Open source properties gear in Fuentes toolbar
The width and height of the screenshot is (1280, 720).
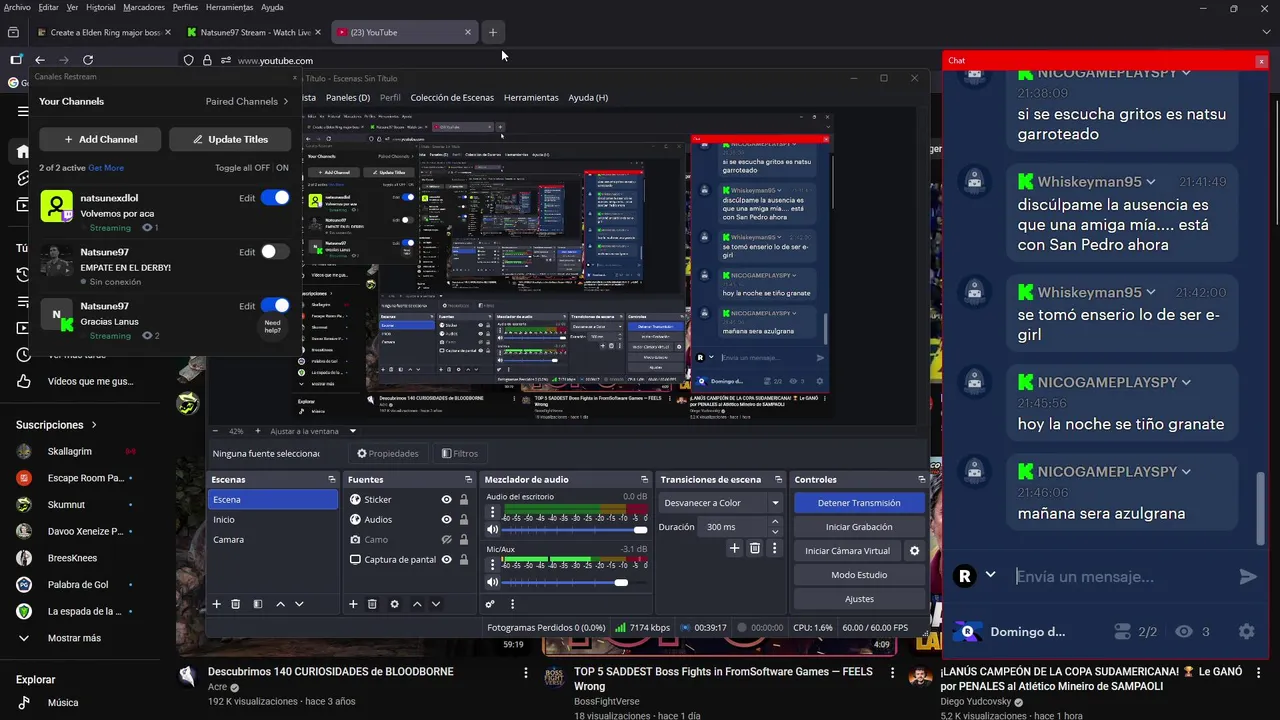pyautogui.click(x=395, y=604)
